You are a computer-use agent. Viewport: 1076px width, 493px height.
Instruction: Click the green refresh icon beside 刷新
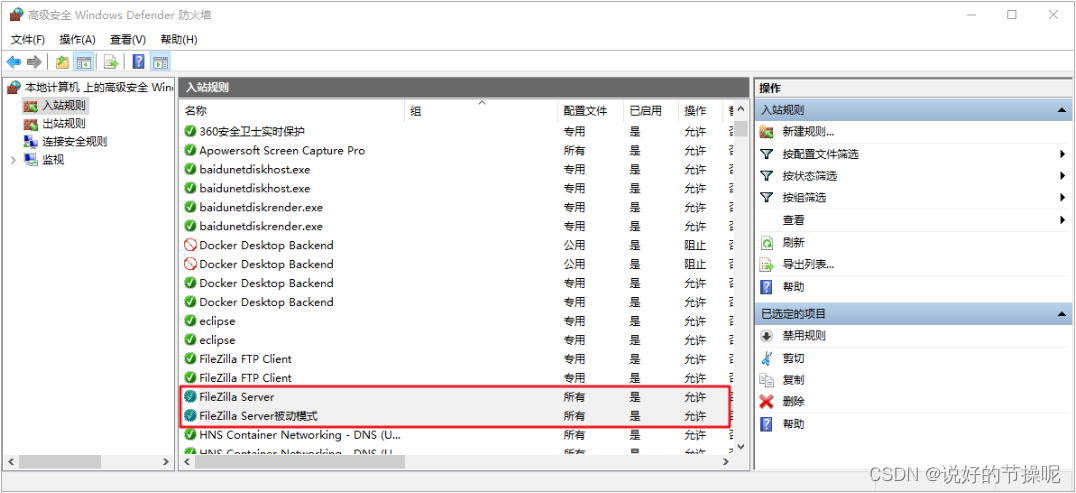pyautogui.click(x=767, y=242)
